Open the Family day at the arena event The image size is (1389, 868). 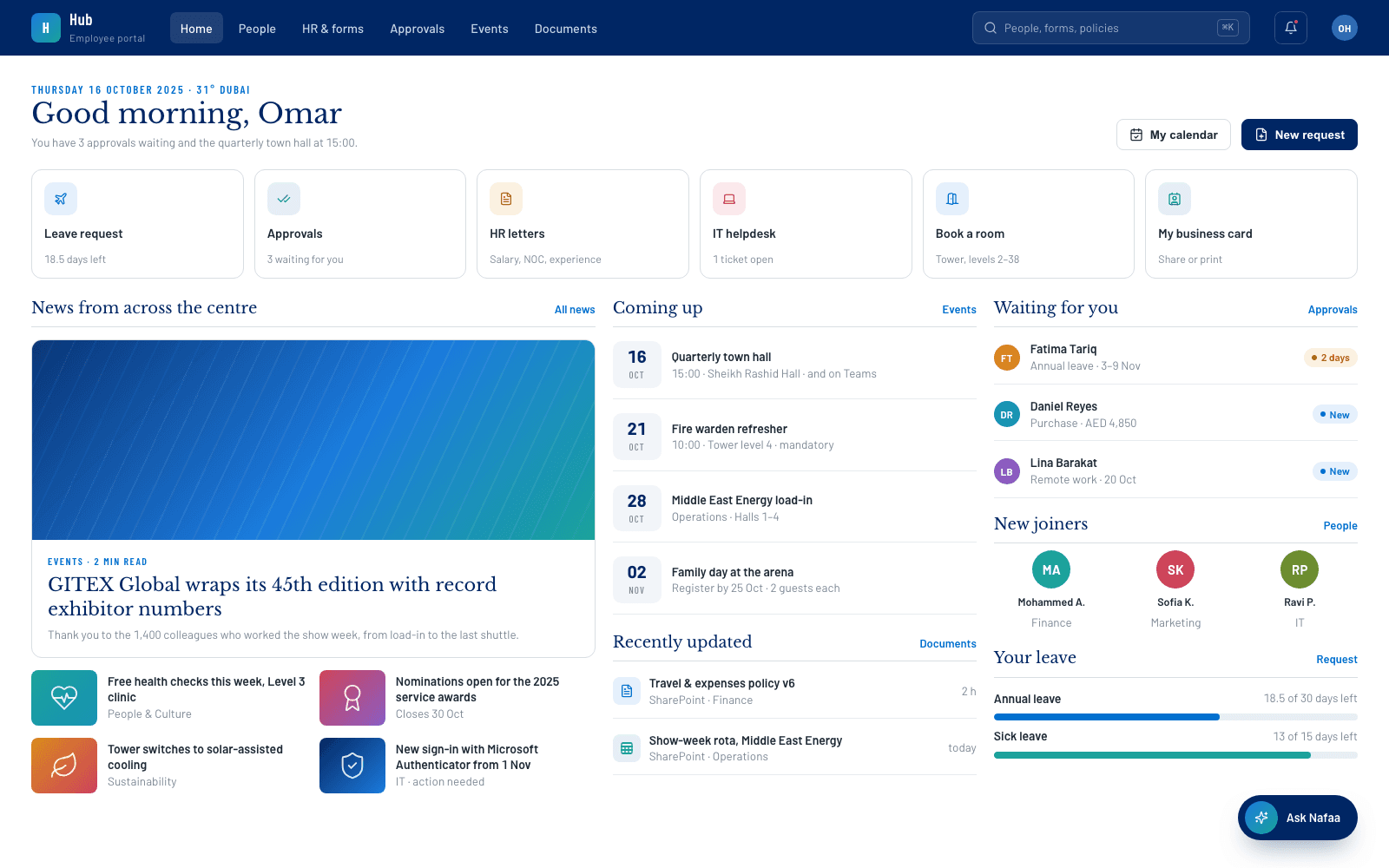click(x=794, y=580)
